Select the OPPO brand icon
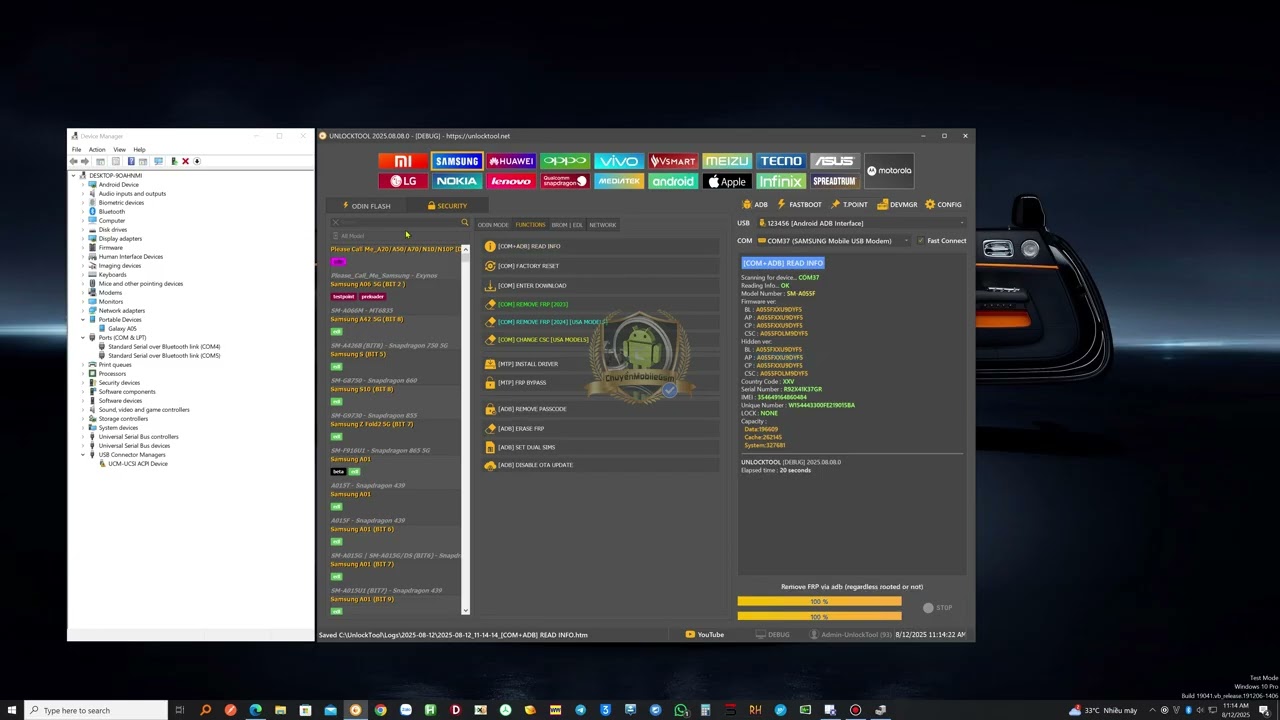 pyautogui.click(x=565, y=161)
